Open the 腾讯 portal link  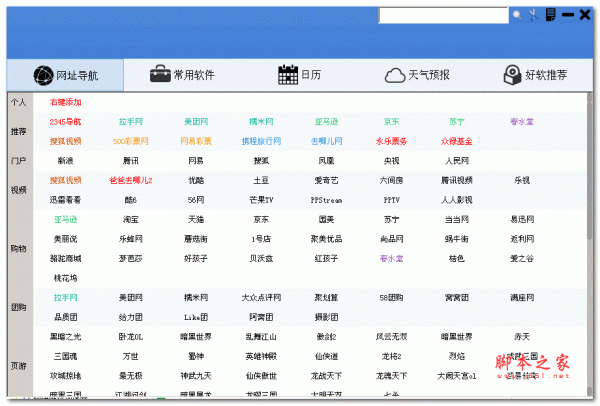point(130,161)
